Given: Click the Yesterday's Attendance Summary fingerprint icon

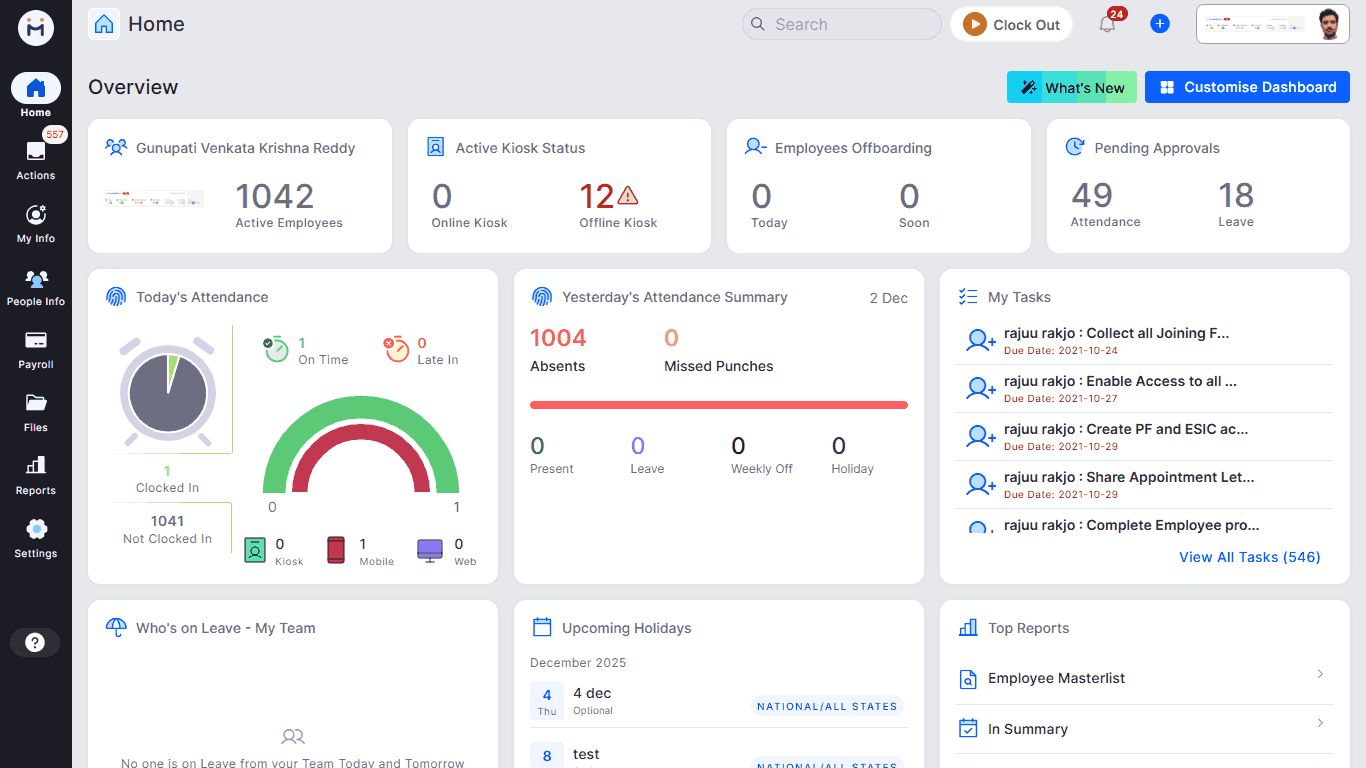Looking at the screenshot, I should pyautogui.click(x=542, y=297).
